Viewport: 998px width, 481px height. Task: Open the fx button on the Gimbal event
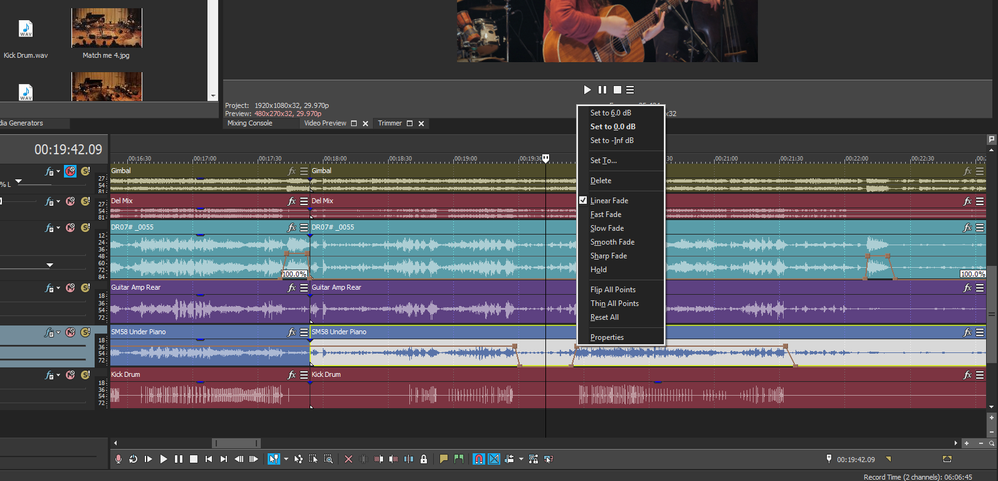(292, 172)
